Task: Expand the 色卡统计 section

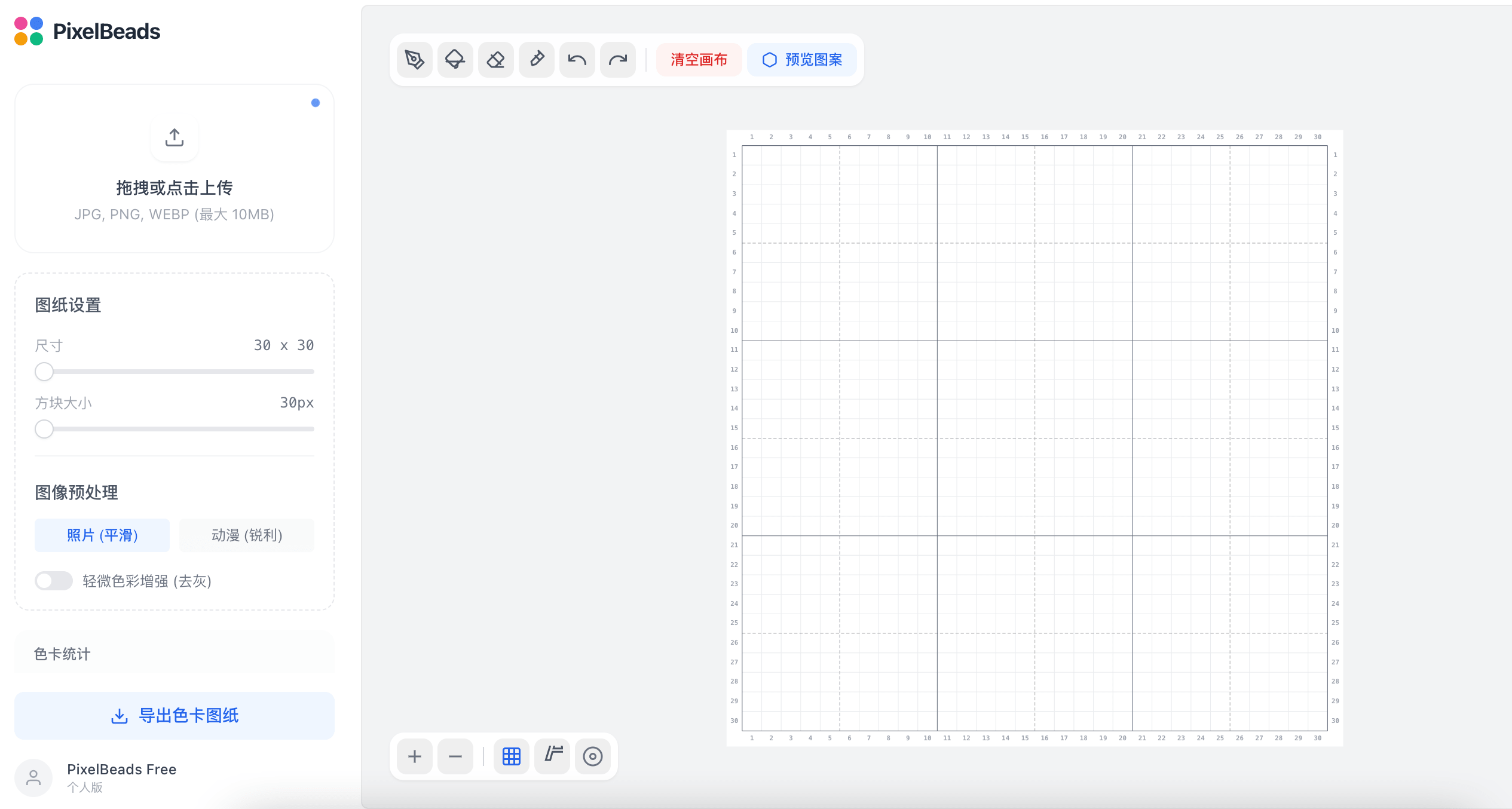Action: pyautogui.click(x=175, y=654)
